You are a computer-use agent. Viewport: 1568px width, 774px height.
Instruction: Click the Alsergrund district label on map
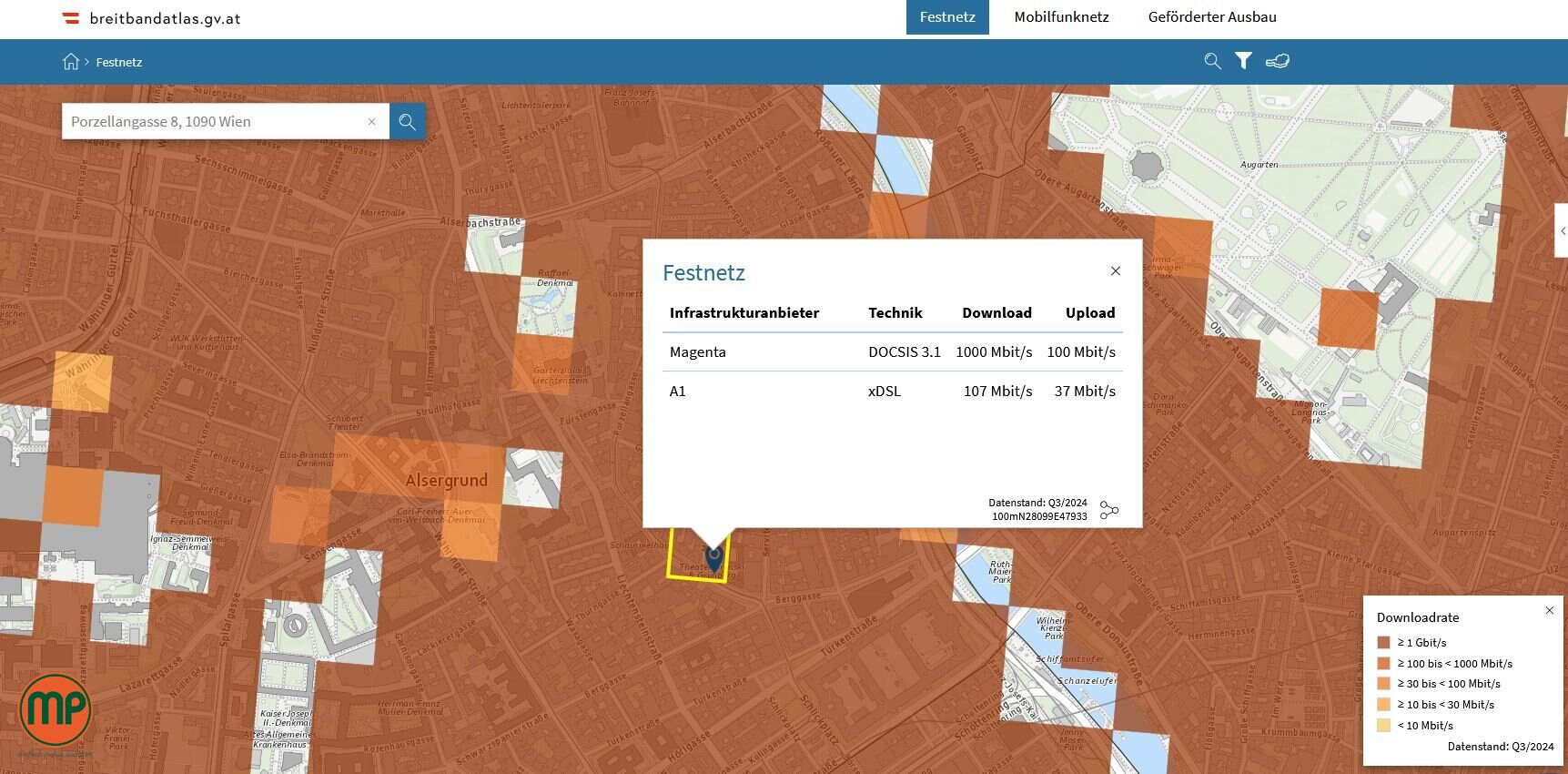pyautogui.click(x=447, y=480)
